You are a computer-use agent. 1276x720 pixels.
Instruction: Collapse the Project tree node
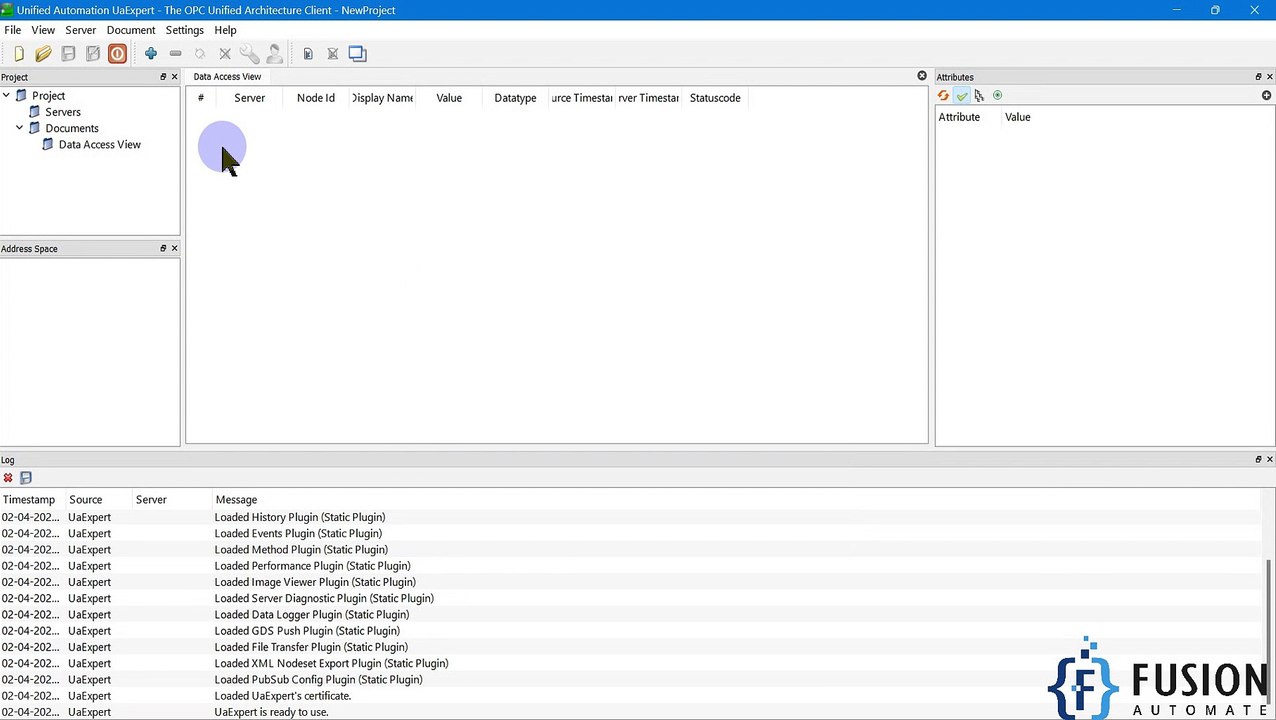tap(6, 96)
